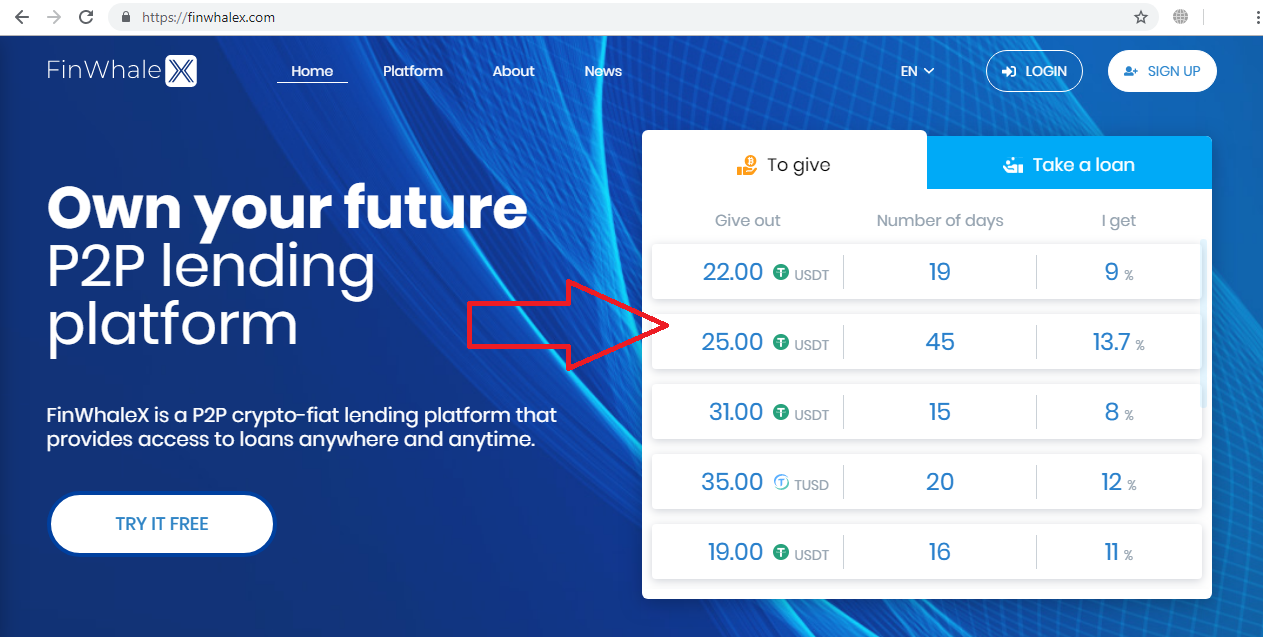Viewport: 1263px width, 637px height.
Task: Switch to the To give tab
Action: point(784,160)
